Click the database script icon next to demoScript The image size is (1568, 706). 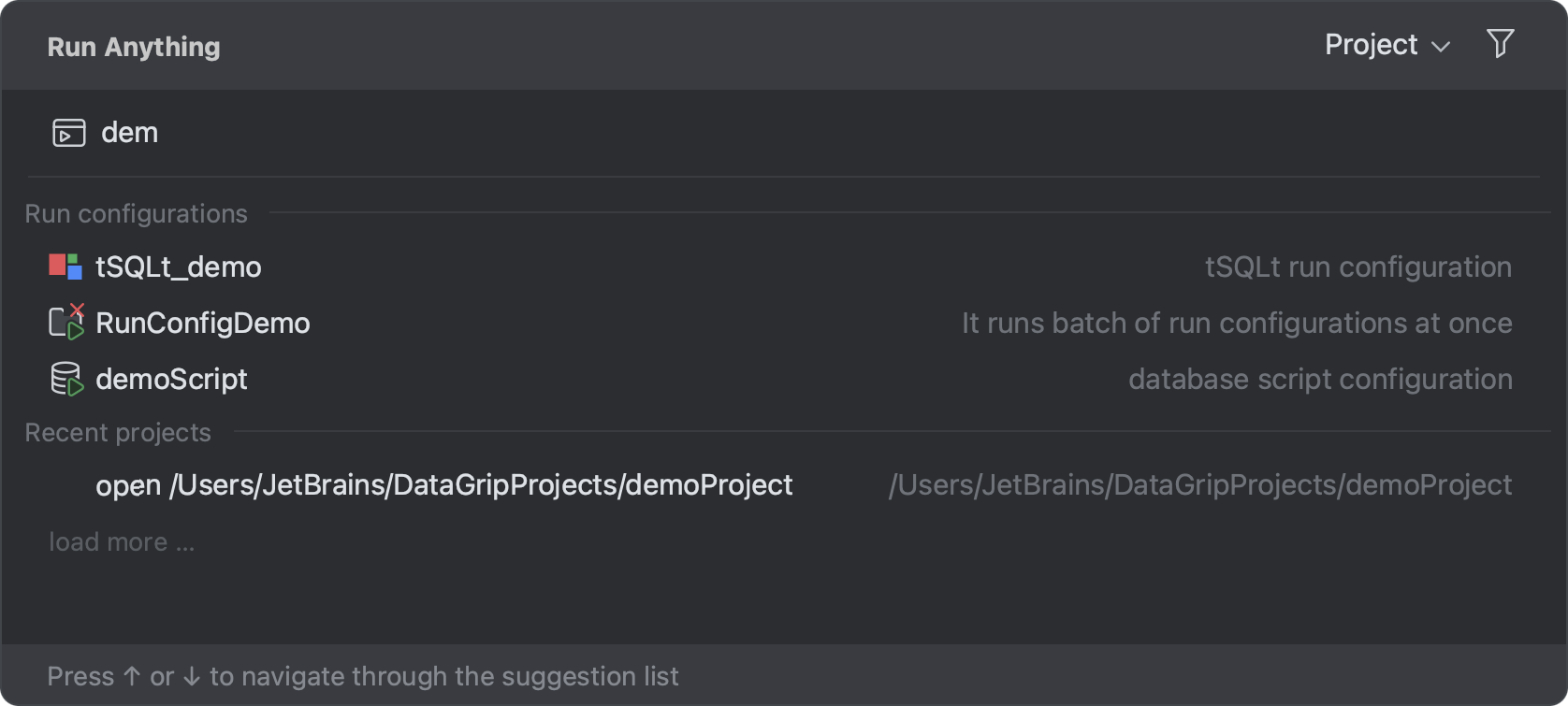pos(65,379)
